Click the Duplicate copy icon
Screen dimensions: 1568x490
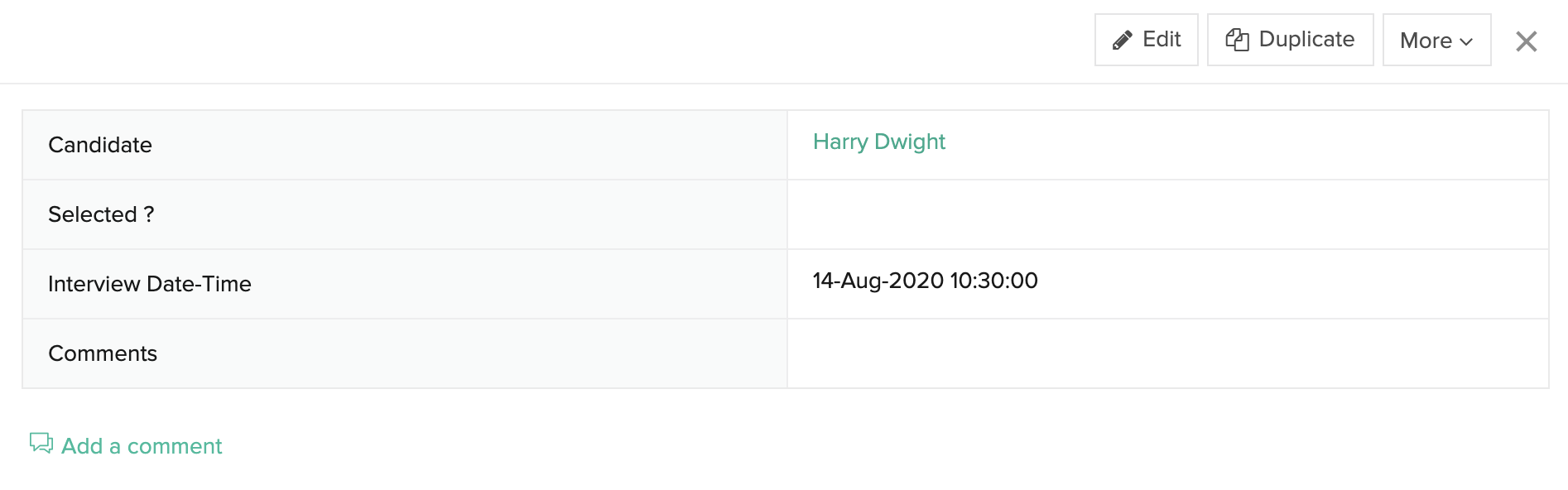pos(1237,40)
